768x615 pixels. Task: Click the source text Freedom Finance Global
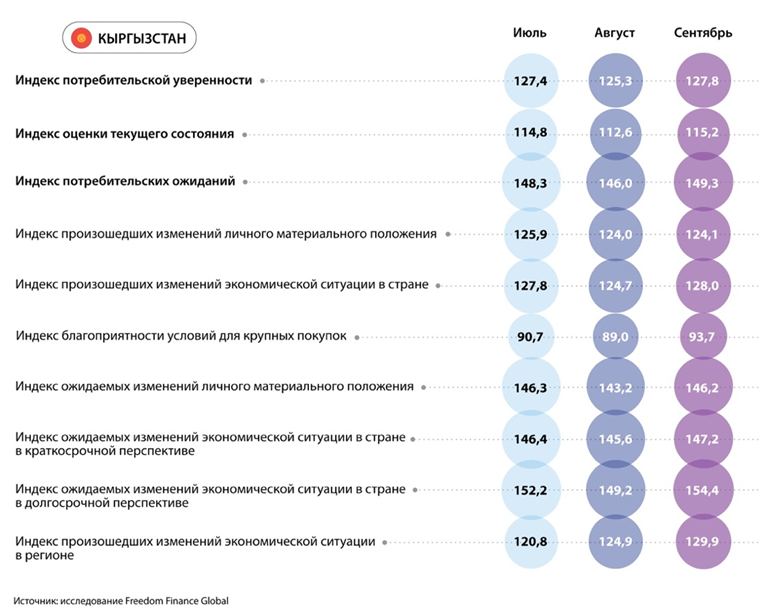point(174,601)
